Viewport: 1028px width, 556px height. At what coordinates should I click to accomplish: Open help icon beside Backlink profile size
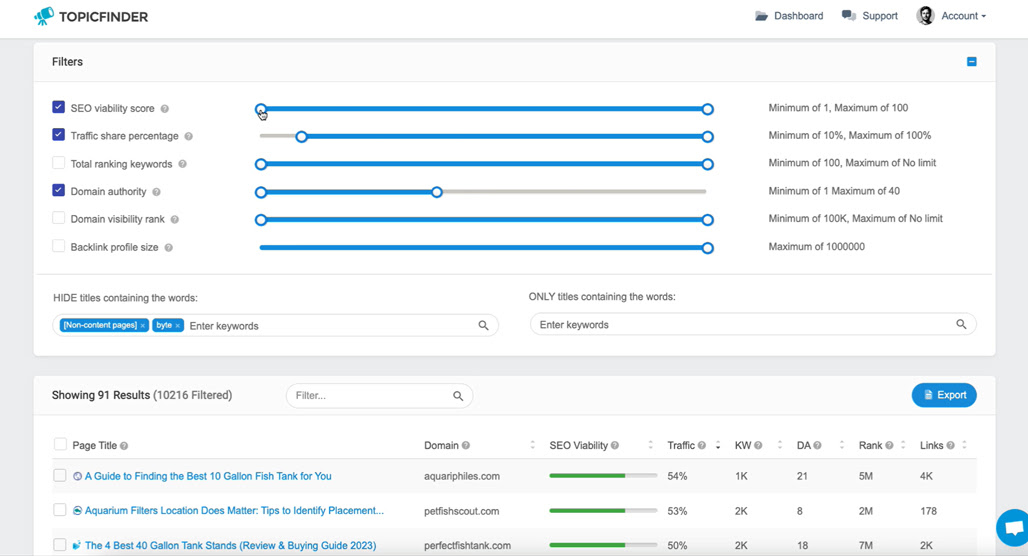168,248
